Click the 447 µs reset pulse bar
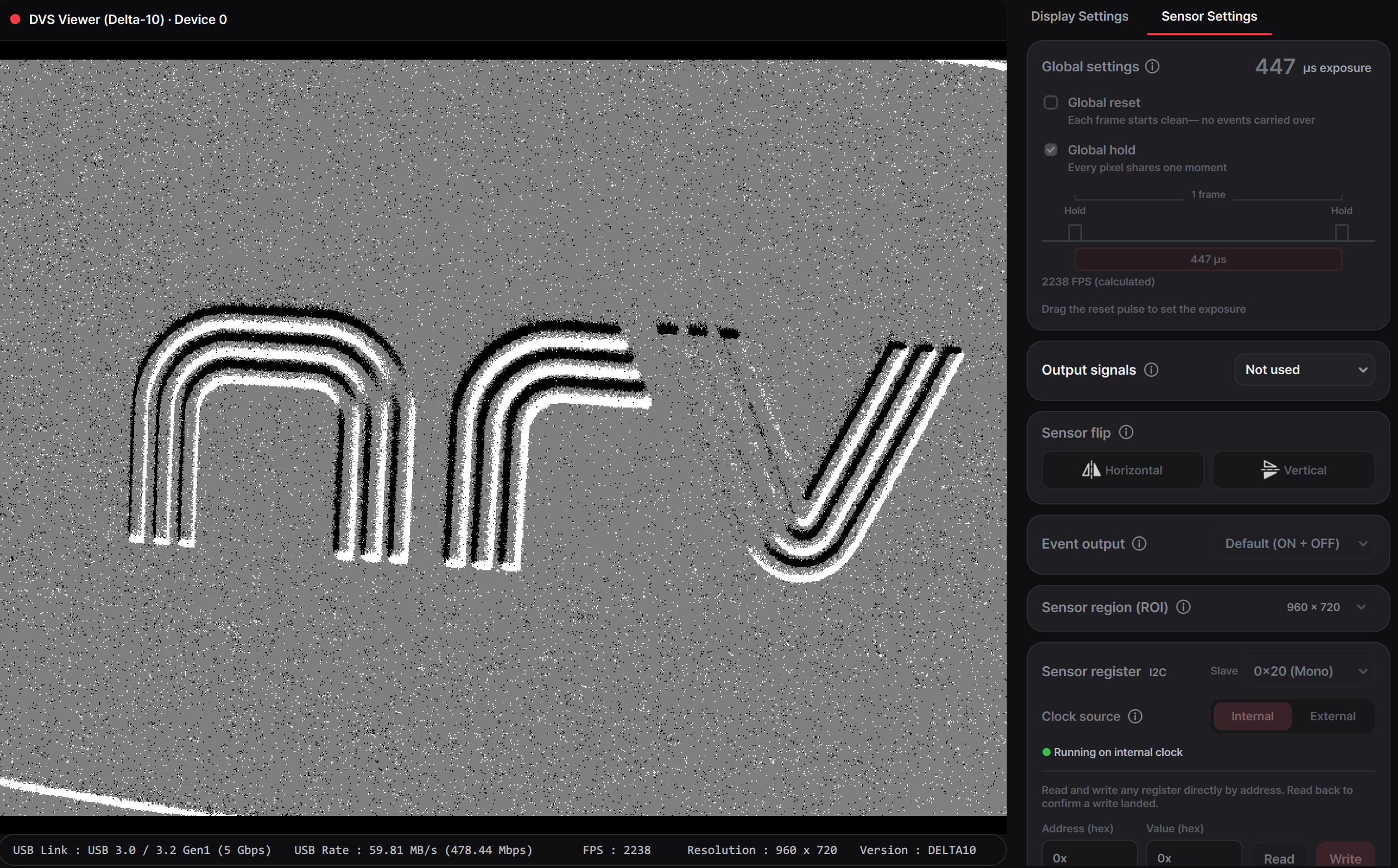 [x=1208, y=259]
